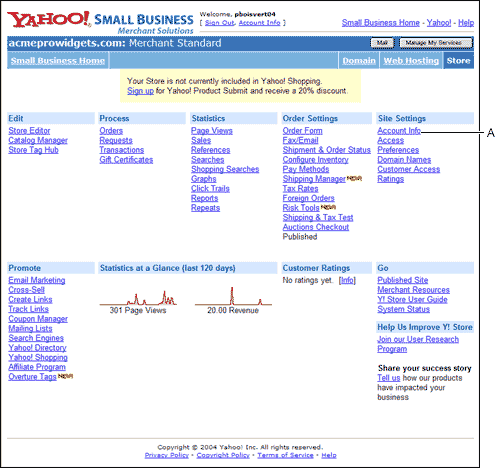Open Y! Store User Guide

(412, 300)
